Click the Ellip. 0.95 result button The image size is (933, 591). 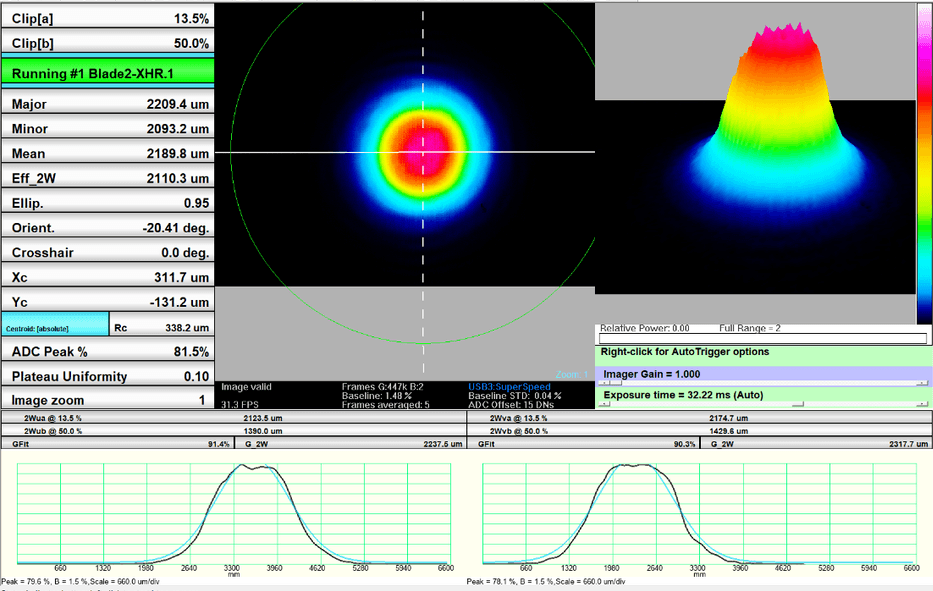[108, 203]
